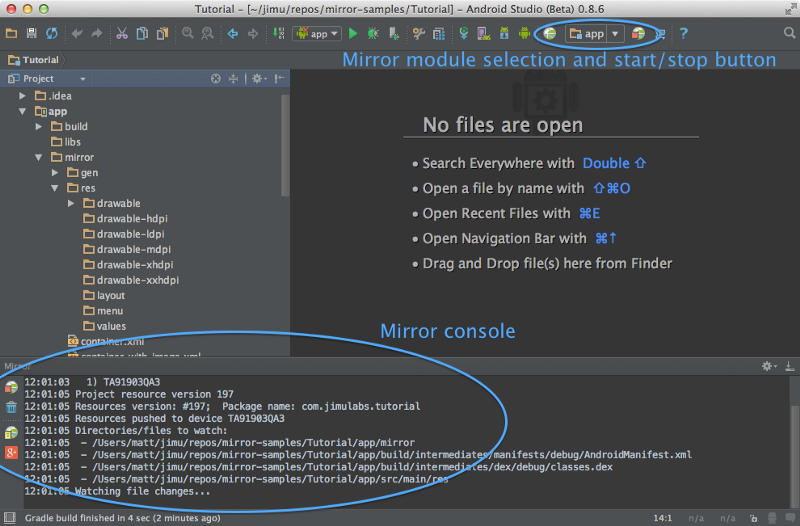
Task: Click the Save All floppy icon
Action: tap(32, 34)
